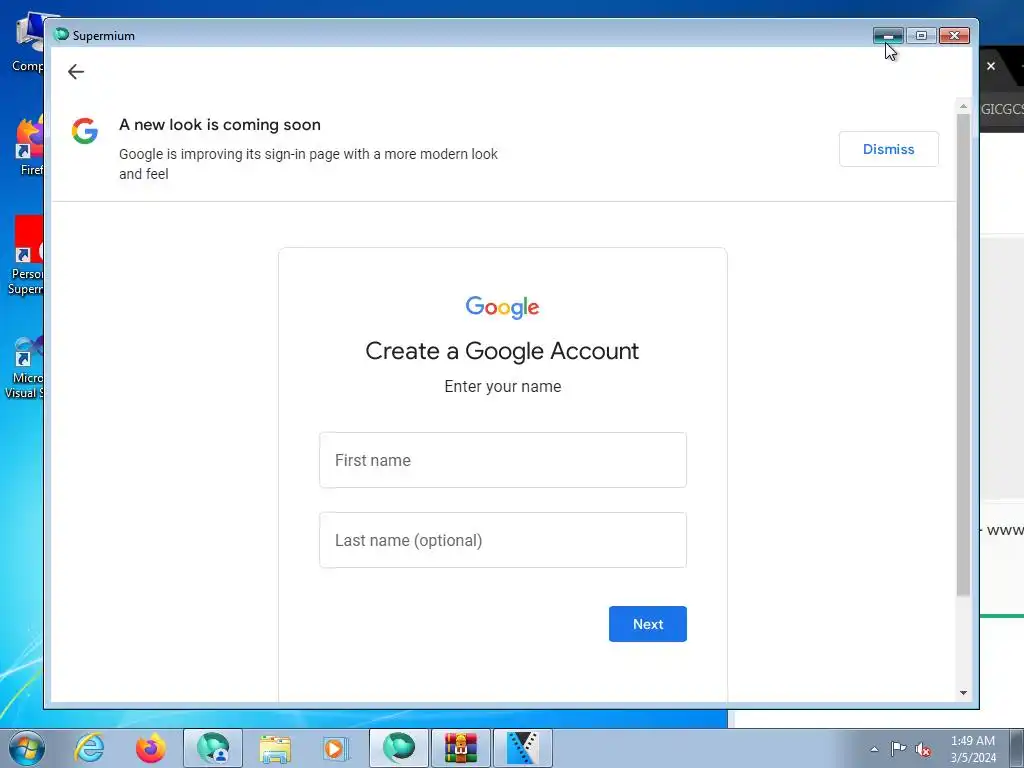Screen dimensions: 1024x768
Task: Open the clock showing 1:49 AM
Action: point(972,748)
